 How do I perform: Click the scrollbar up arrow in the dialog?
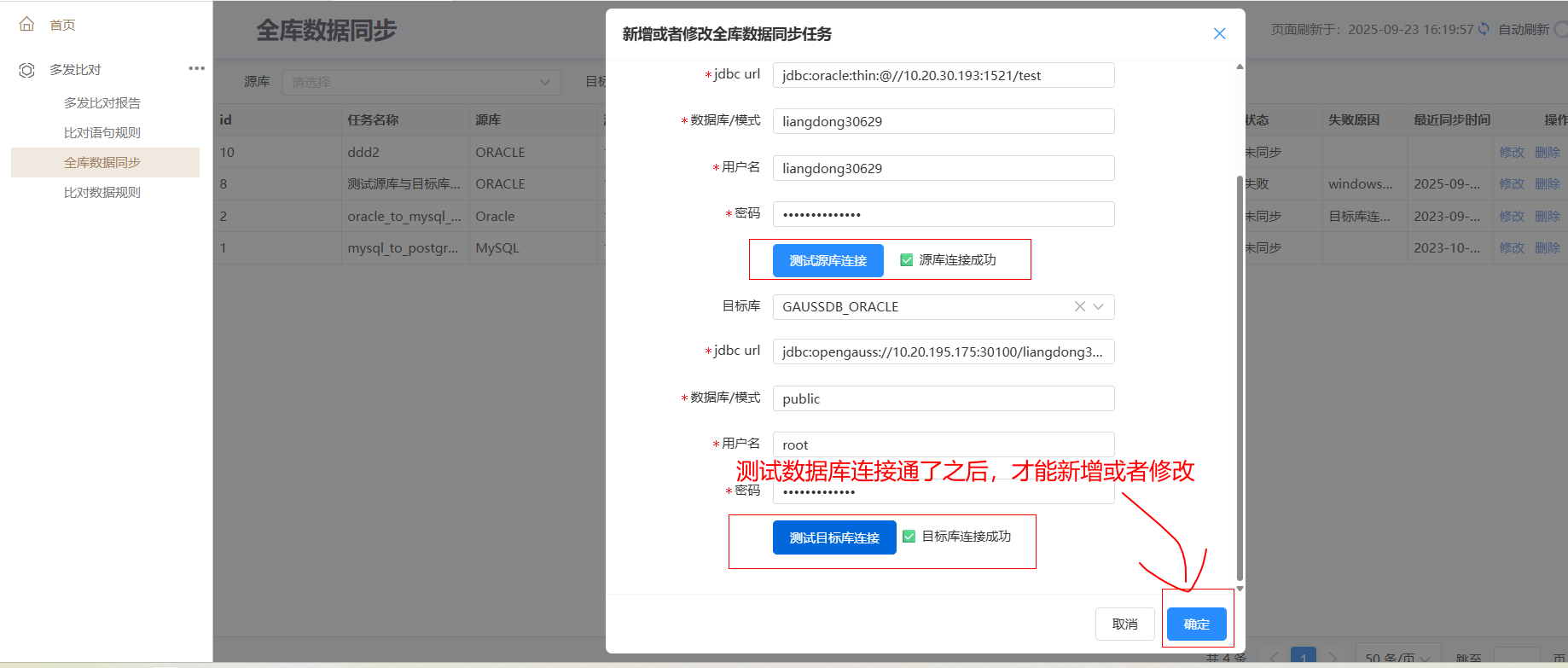click(x=1240, y=67)
